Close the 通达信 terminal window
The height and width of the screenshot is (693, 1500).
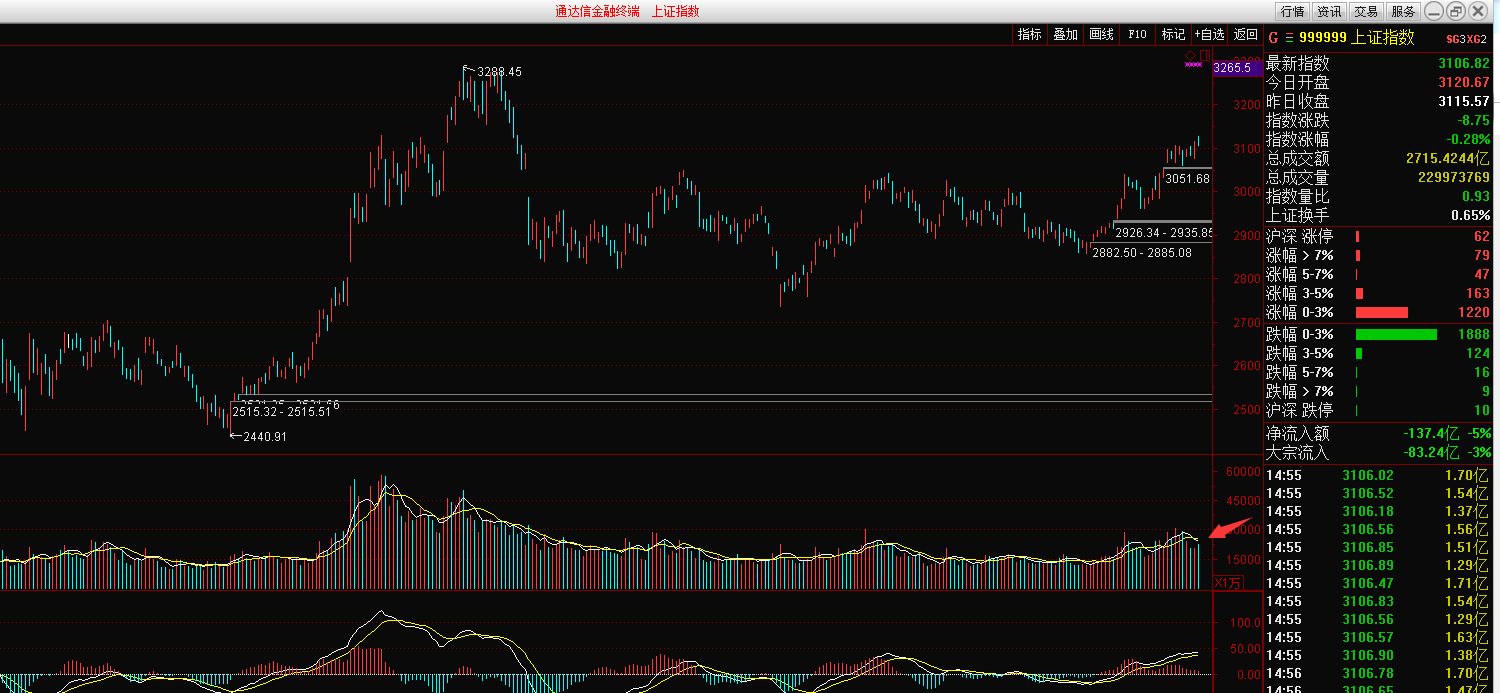1479,11
